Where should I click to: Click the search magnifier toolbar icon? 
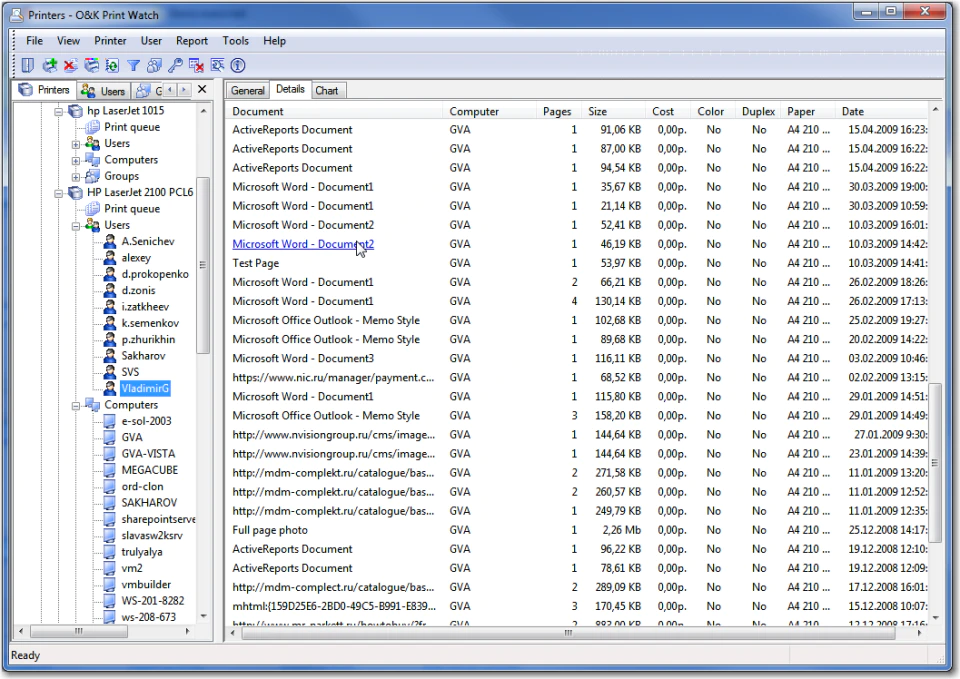(217, 66)
